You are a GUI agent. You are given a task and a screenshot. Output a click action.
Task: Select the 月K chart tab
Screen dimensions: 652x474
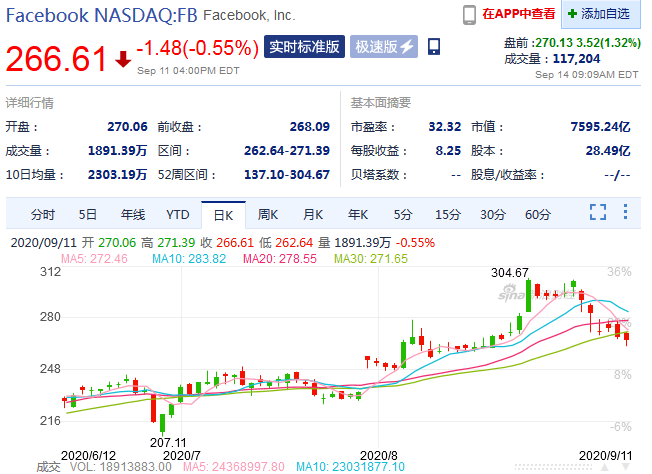313,215
